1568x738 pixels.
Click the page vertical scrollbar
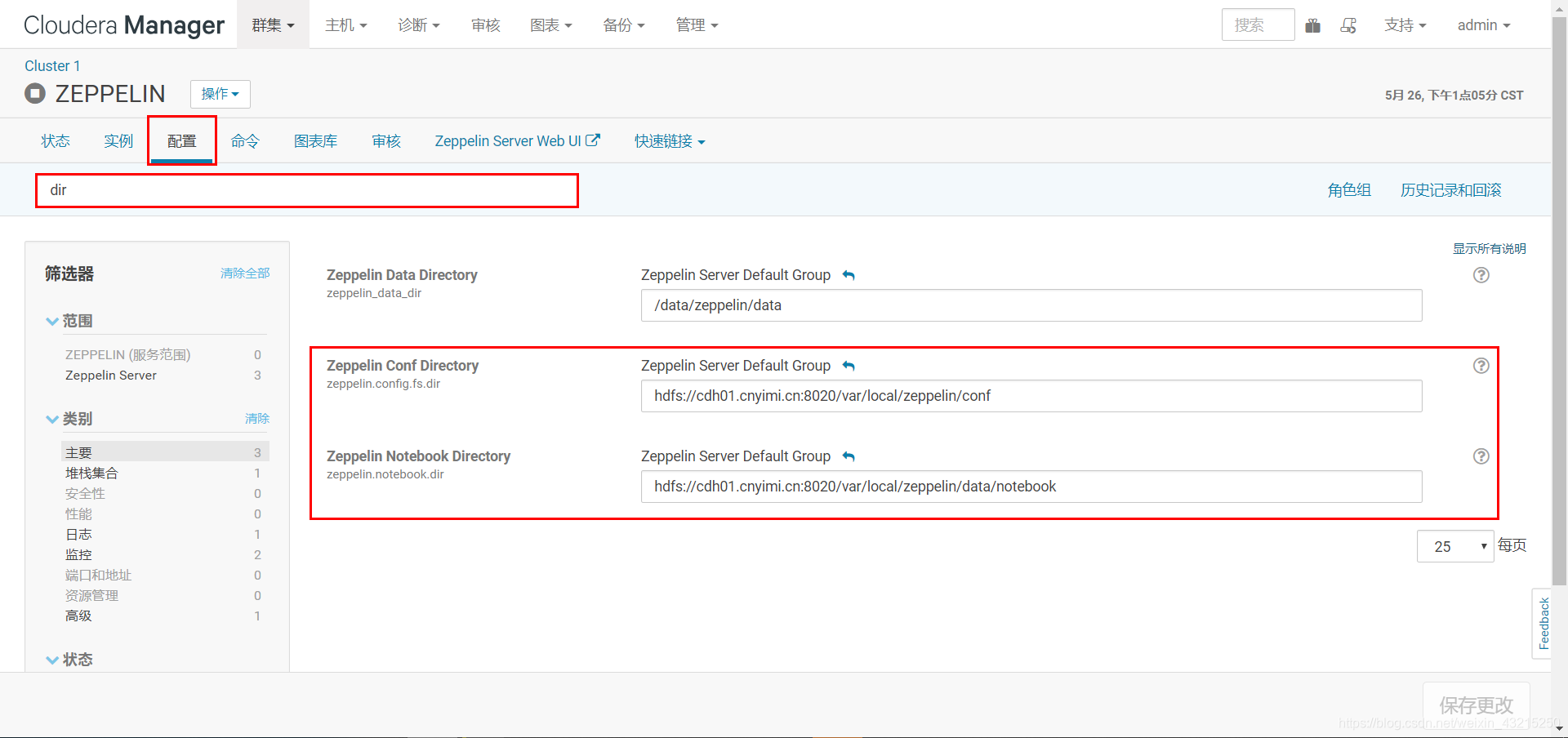click(1559, 302)
